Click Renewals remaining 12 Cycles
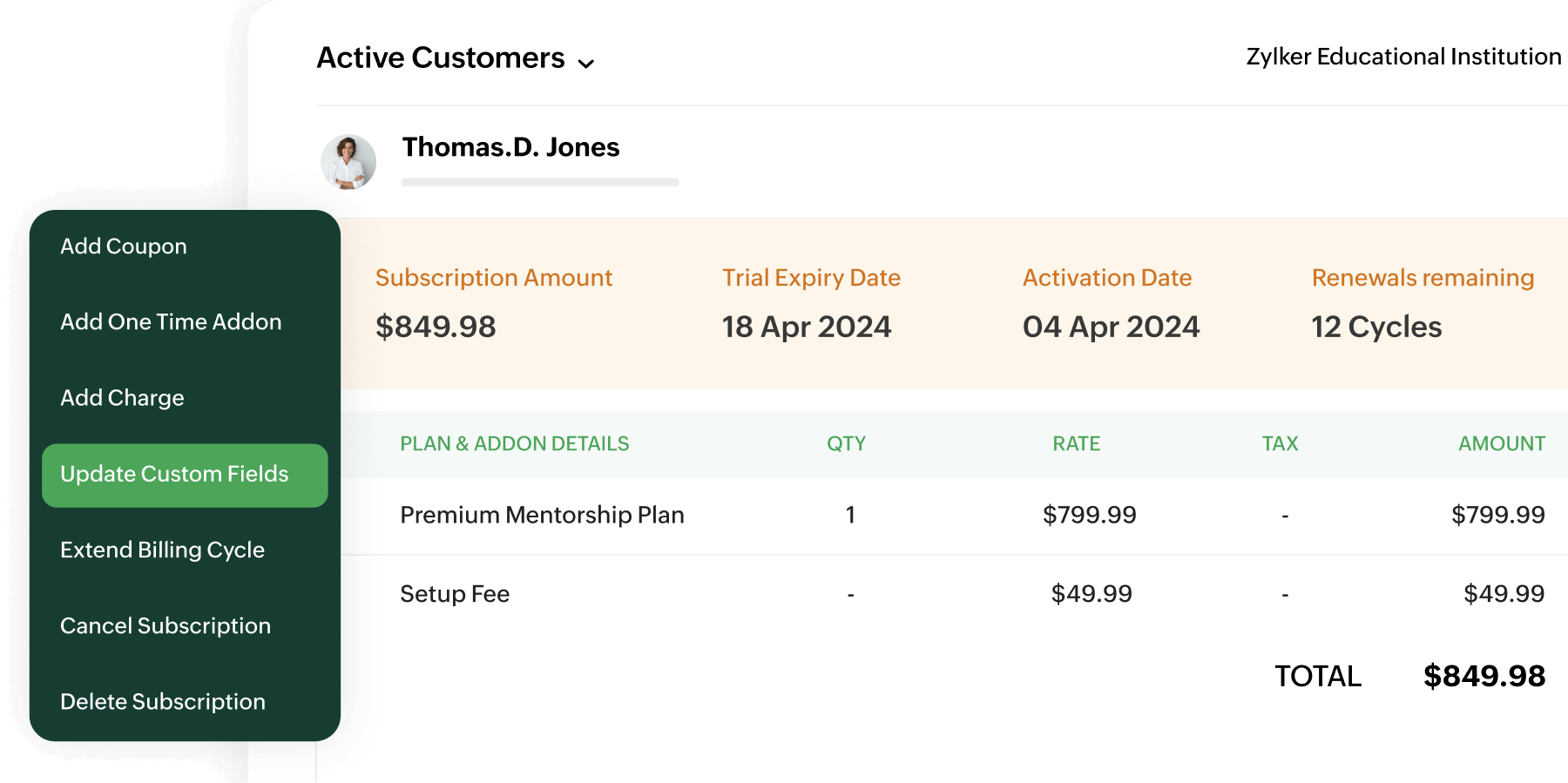This screenshot has height=783, width=1568. [x=1375, y=328]
